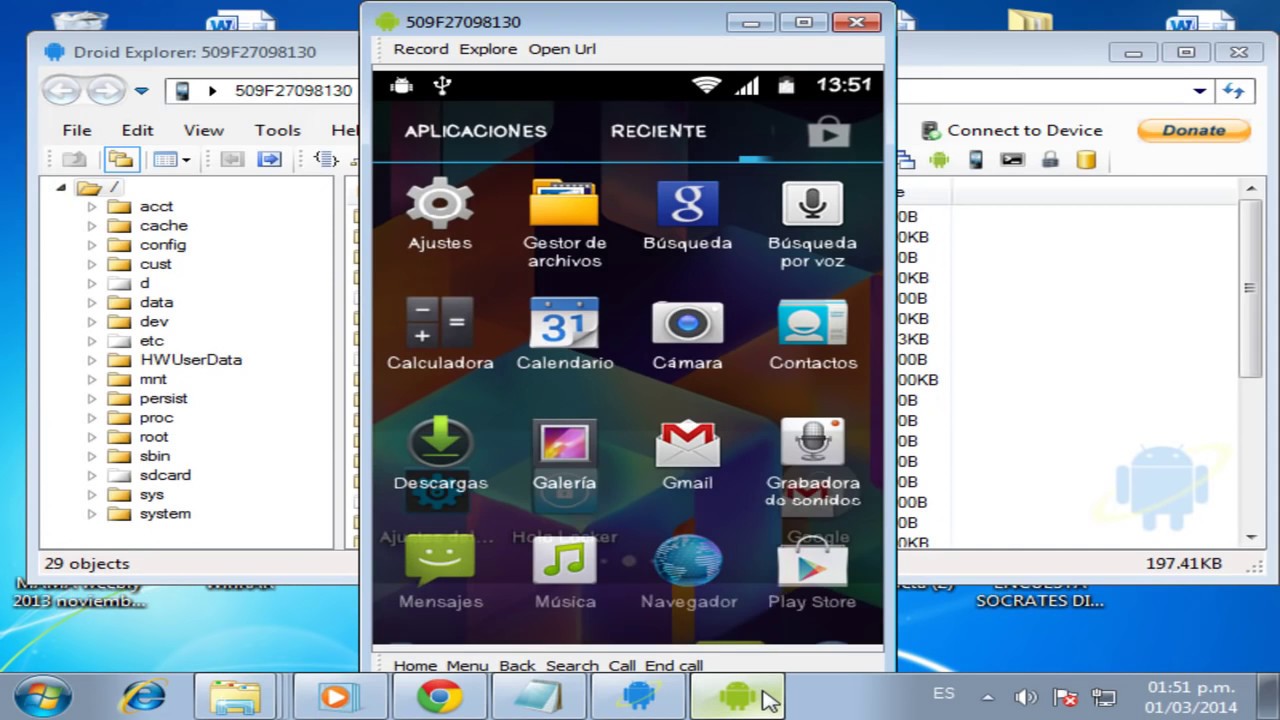Click the Connect to Device button

point(1012,130)
